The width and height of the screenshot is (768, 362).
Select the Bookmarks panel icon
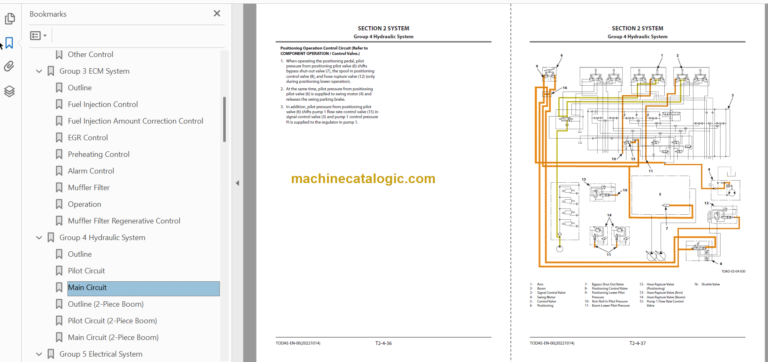tap(9, 43)
